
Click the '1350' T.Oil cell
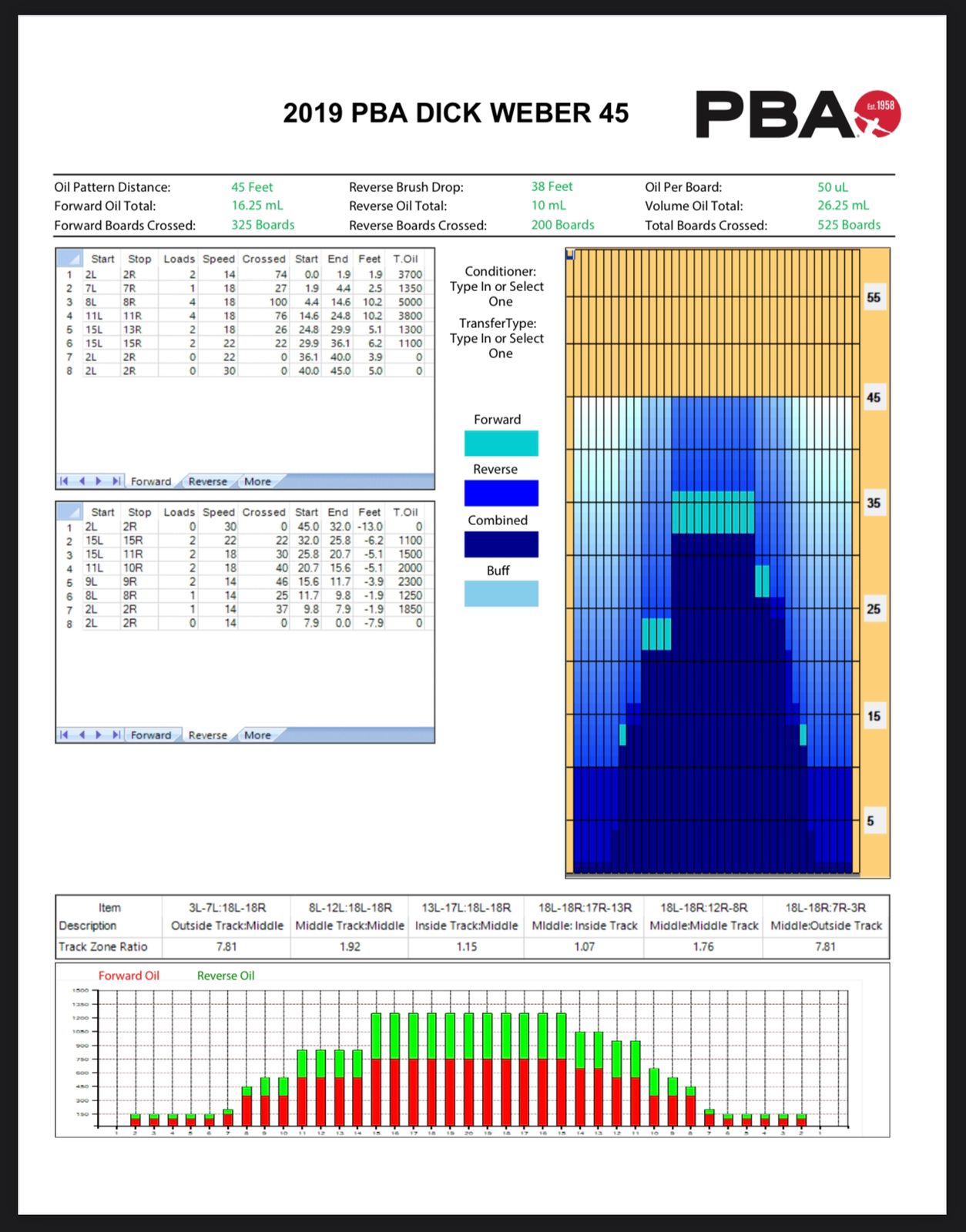[410, 288]
